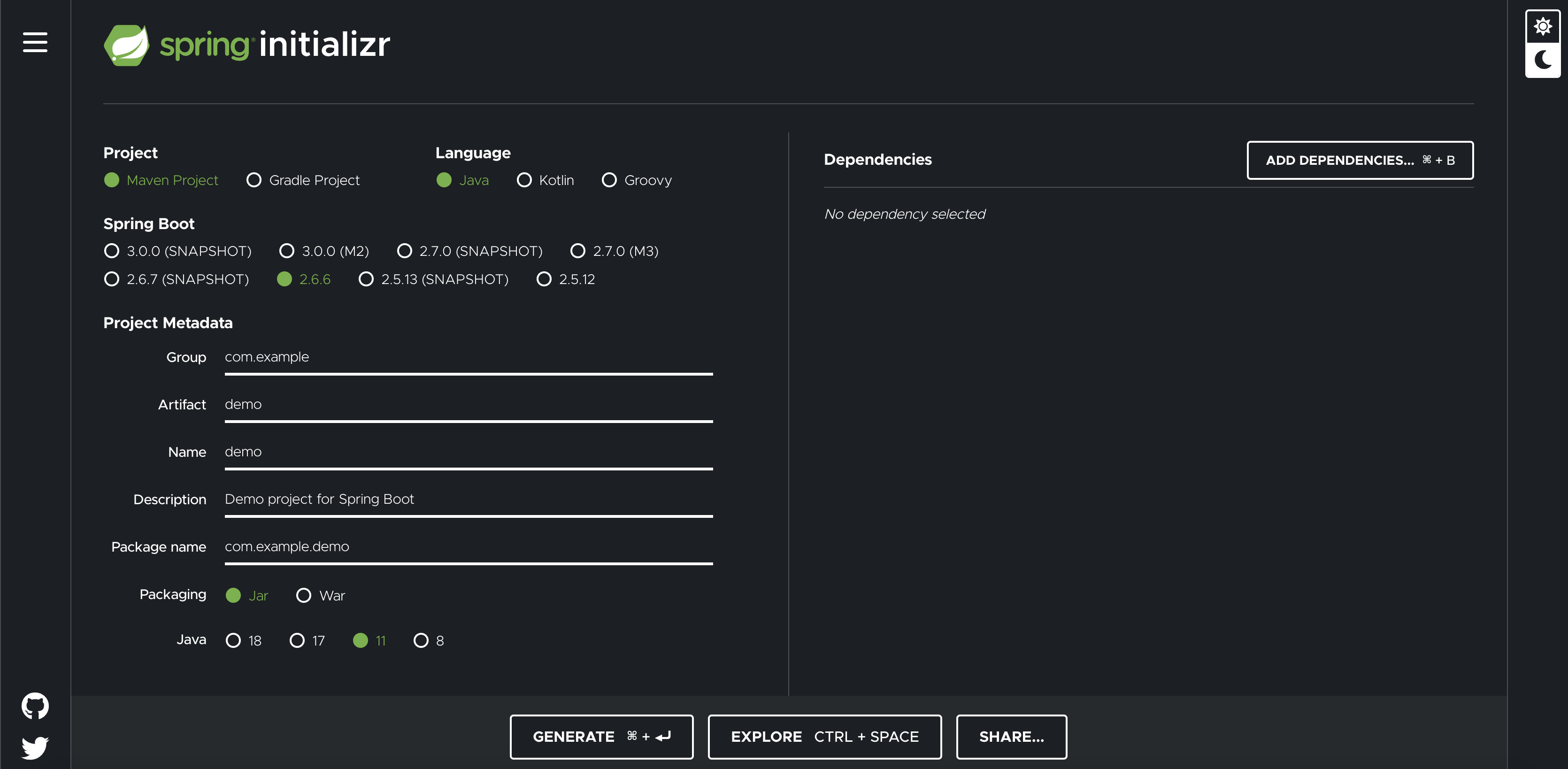Image resolution: width=1568 pixels, height=769 pixels.
Task: Choose Kotlin as the language
Action: pyautogui.click(x=524, y=180)
